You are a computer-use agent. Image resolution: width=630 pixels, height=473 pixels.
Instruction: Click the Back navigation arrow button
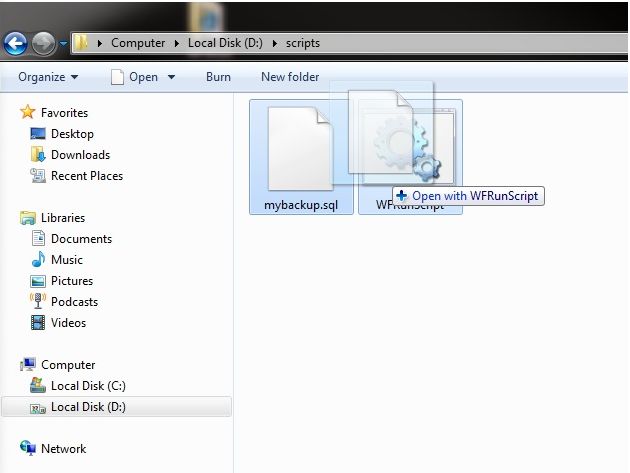click(15, 43)
